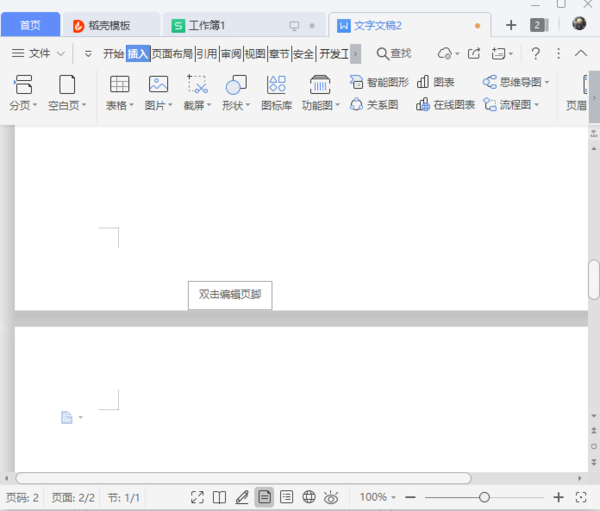Collapse the ribbon with the up chevron

[581, 53]
